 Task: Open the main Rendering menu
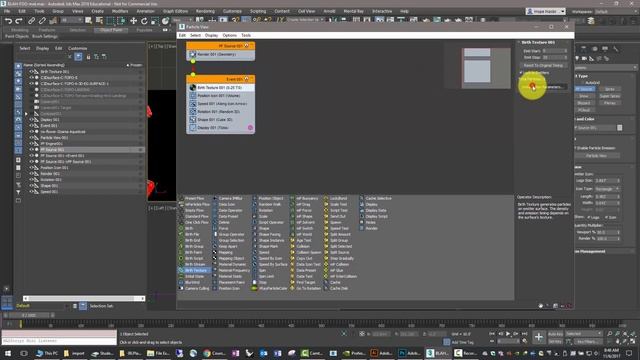(205, 11)
